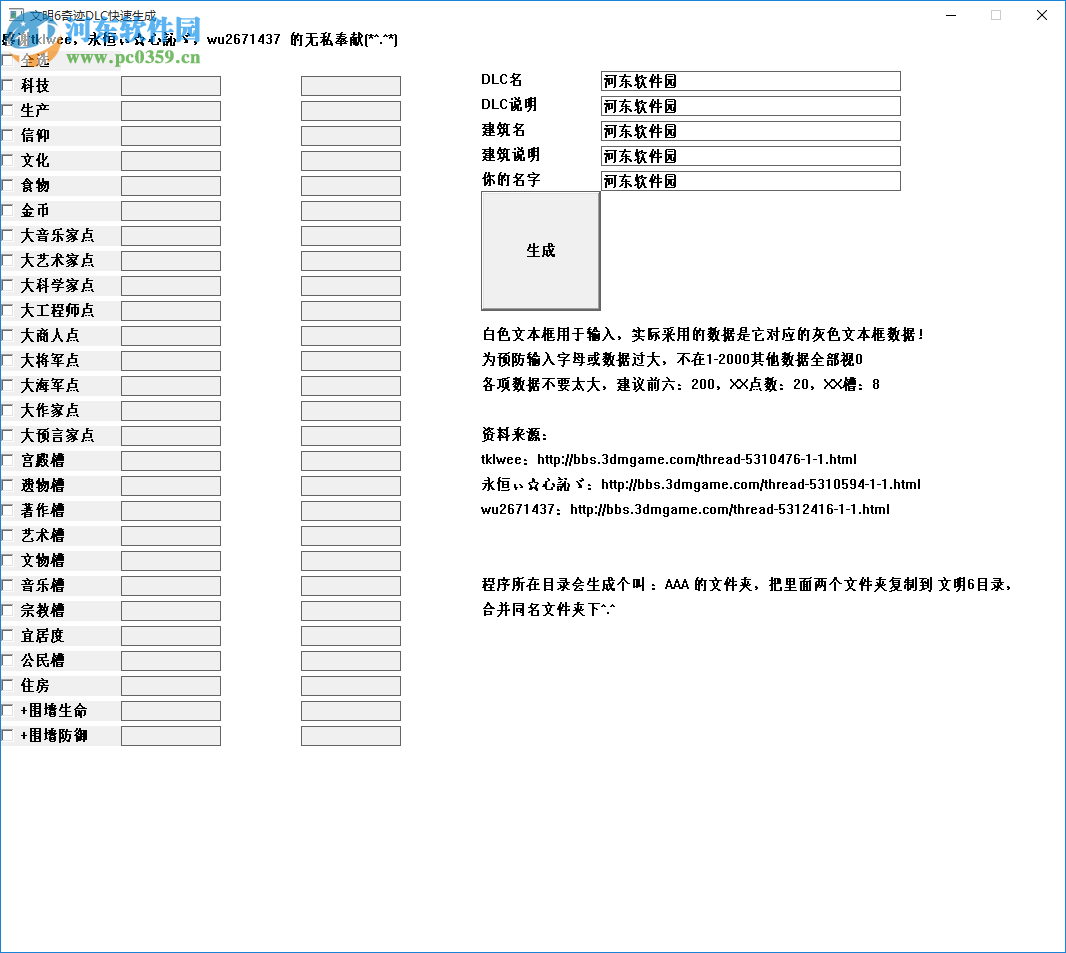This screenshot has width=1066, height=953.
Task: Check the 宗教槽 checkbox
Action: (x=10, y=610)
